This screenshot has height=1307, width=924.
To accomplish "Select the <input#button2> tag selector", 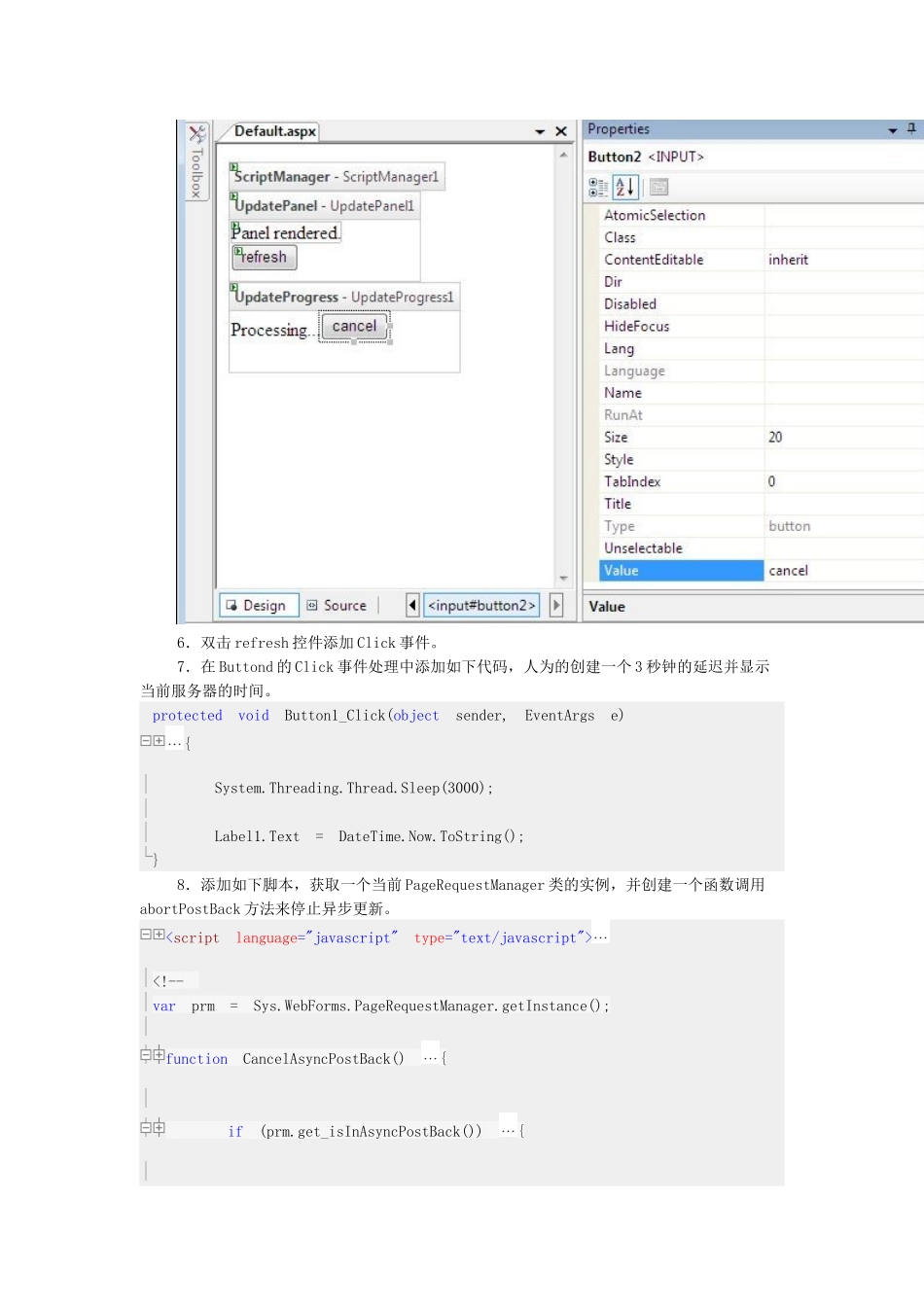I will pos(481,605).
